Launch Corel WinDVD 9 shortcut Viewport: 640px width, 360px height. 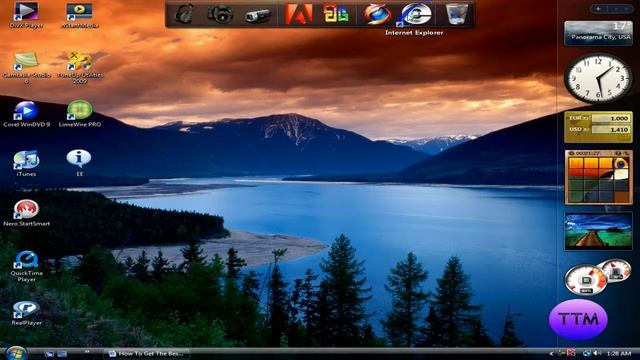[26, 114]
